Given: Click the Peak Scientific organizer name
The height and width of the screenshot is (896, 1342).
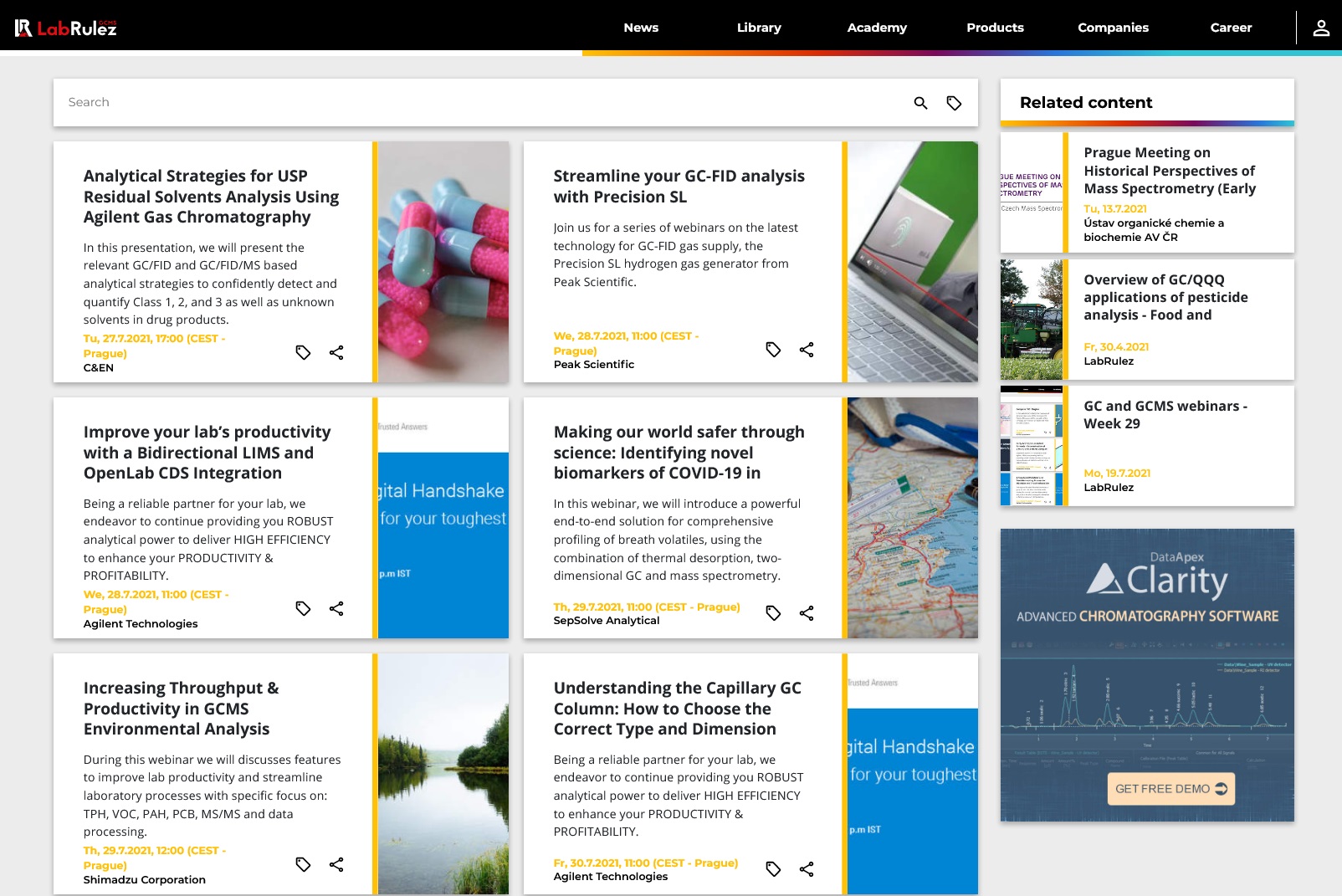Looking at the screenshot, I should [x=593, y=365].
